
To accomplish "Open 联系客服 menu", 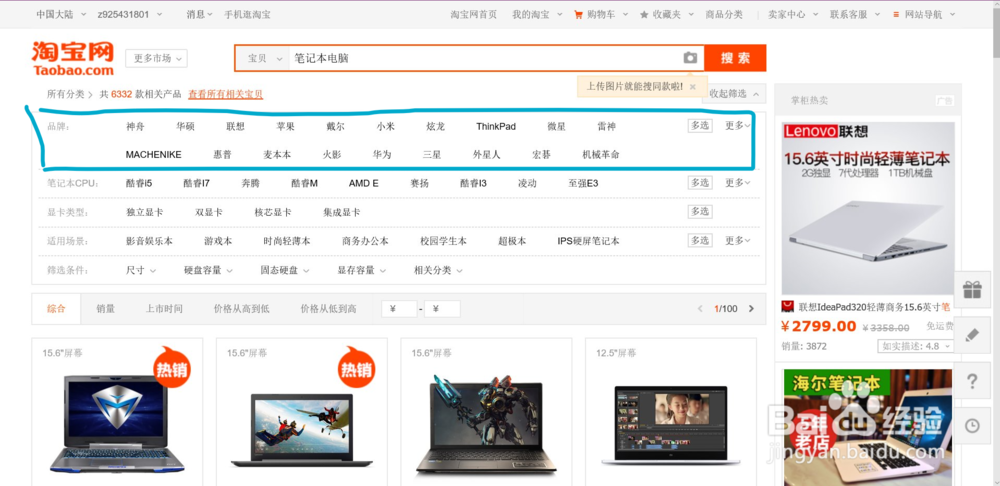I will pos(855,14).
